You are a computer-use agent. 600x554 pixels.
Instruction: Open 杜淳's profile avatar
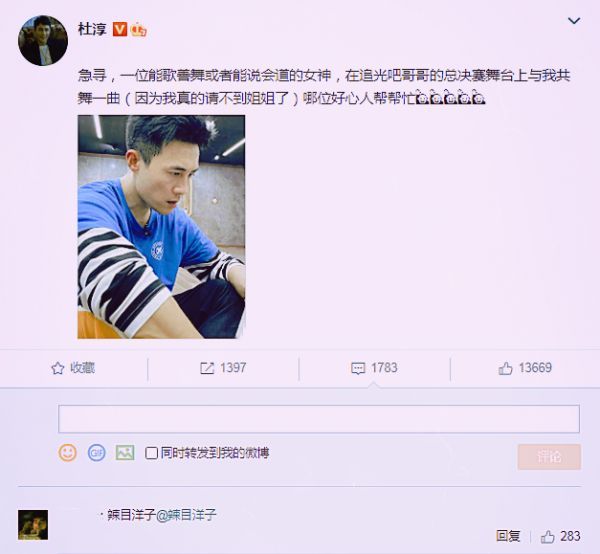coord(43,40)
